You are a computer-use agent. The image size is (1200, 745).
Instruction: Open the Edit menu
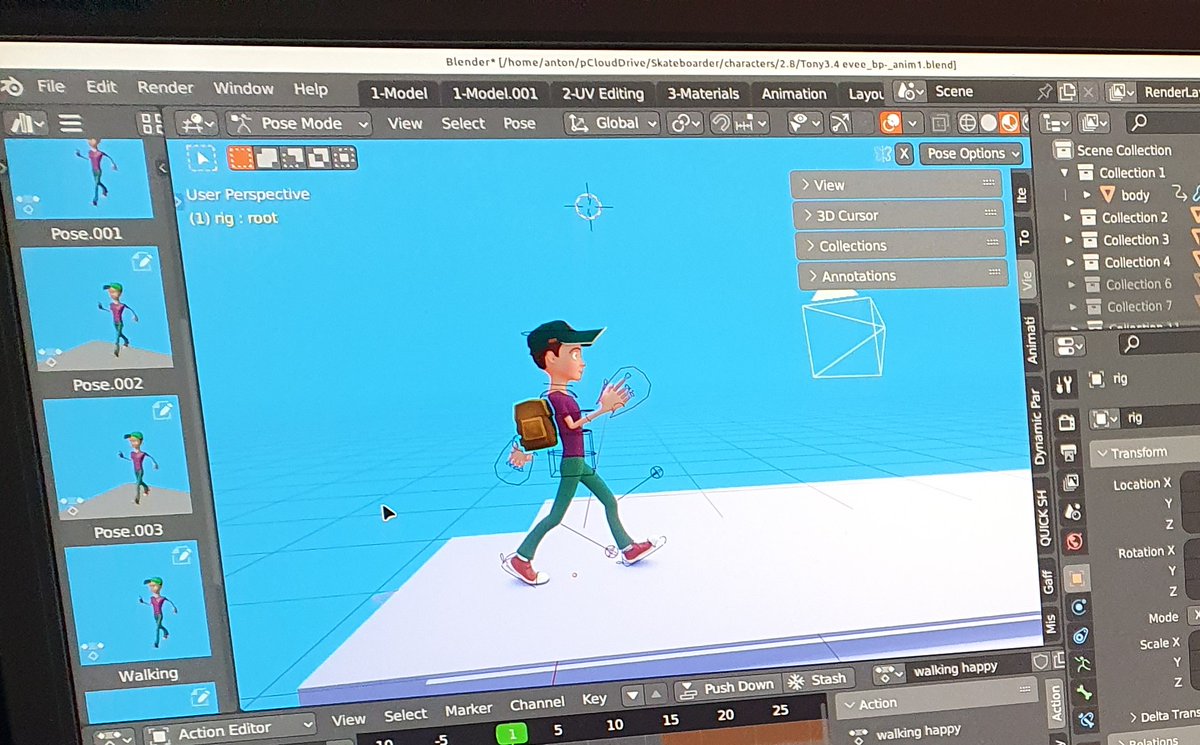coord(101,87)
